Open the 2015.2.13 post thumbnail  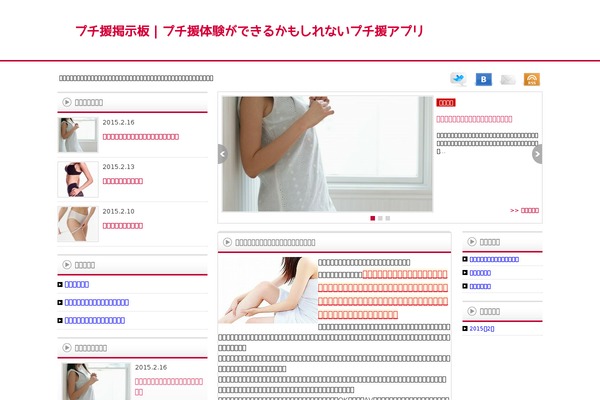[x=78, y=180]
